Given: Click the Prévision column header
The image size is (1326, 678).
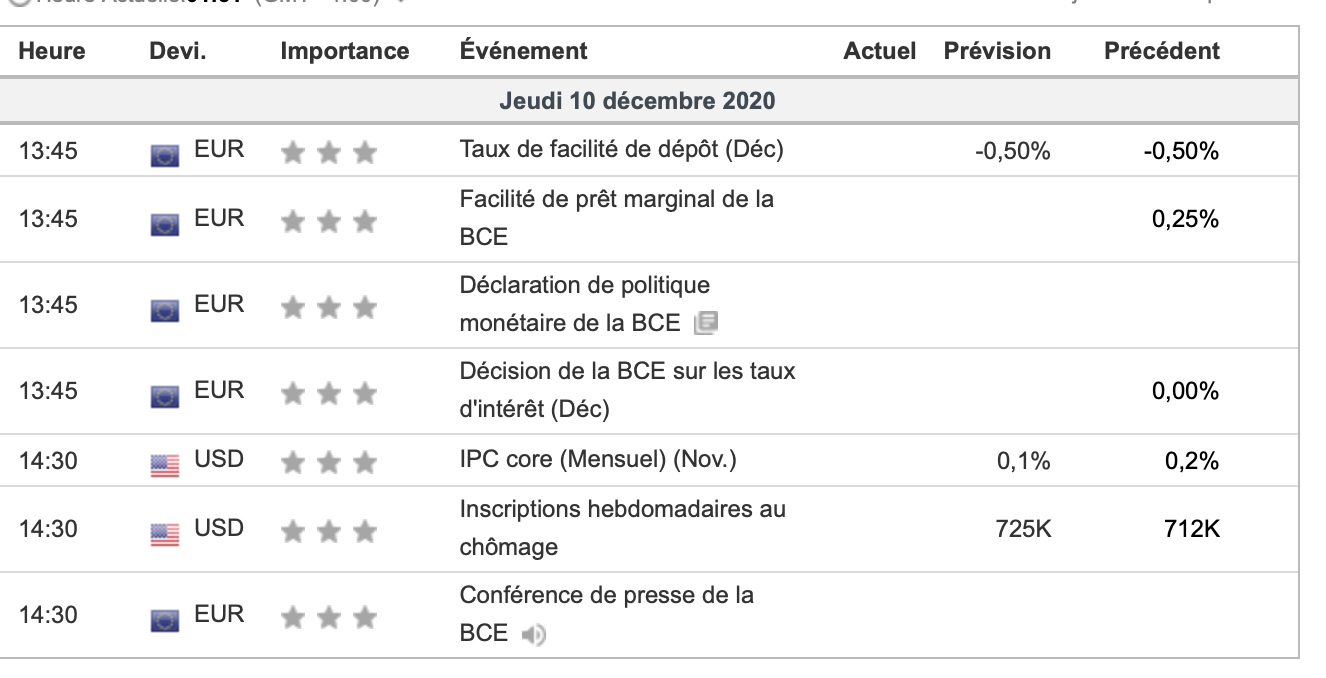Looking at the screenshot, I should (996, 51).
